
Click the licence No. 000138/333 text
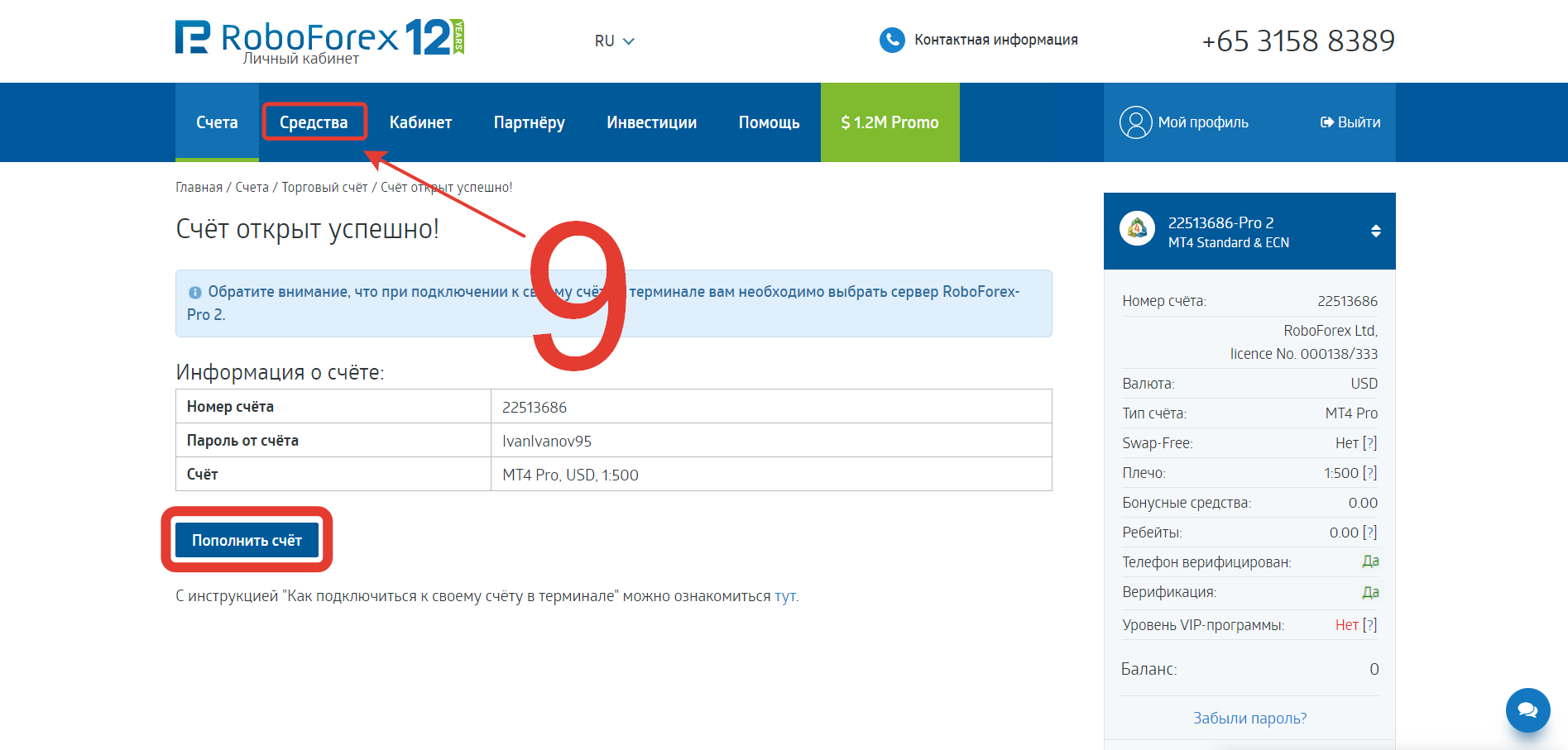point(1303,354)
